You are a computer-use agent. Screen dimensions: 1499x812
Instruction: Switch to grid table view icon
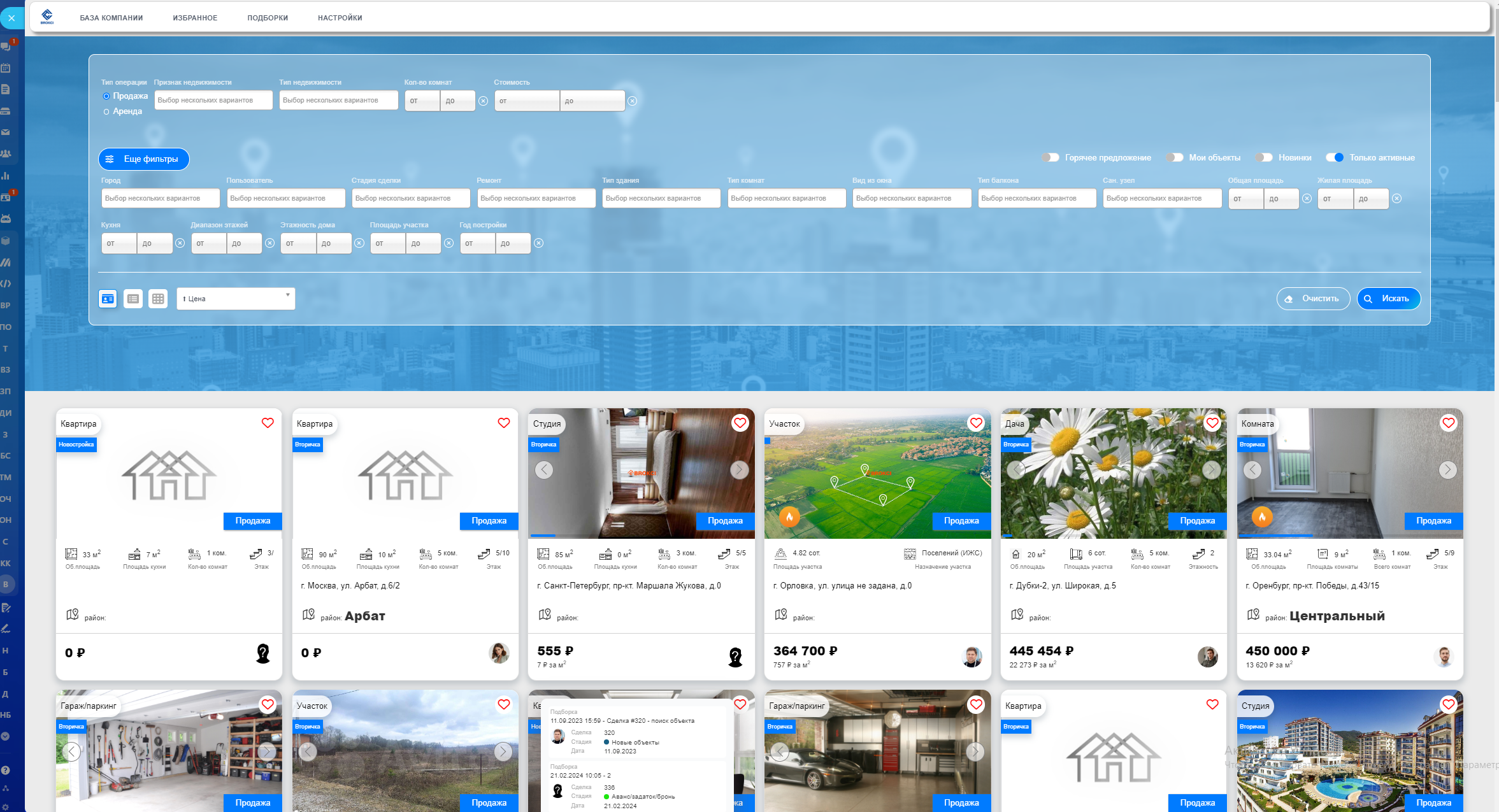coord(158,299)
